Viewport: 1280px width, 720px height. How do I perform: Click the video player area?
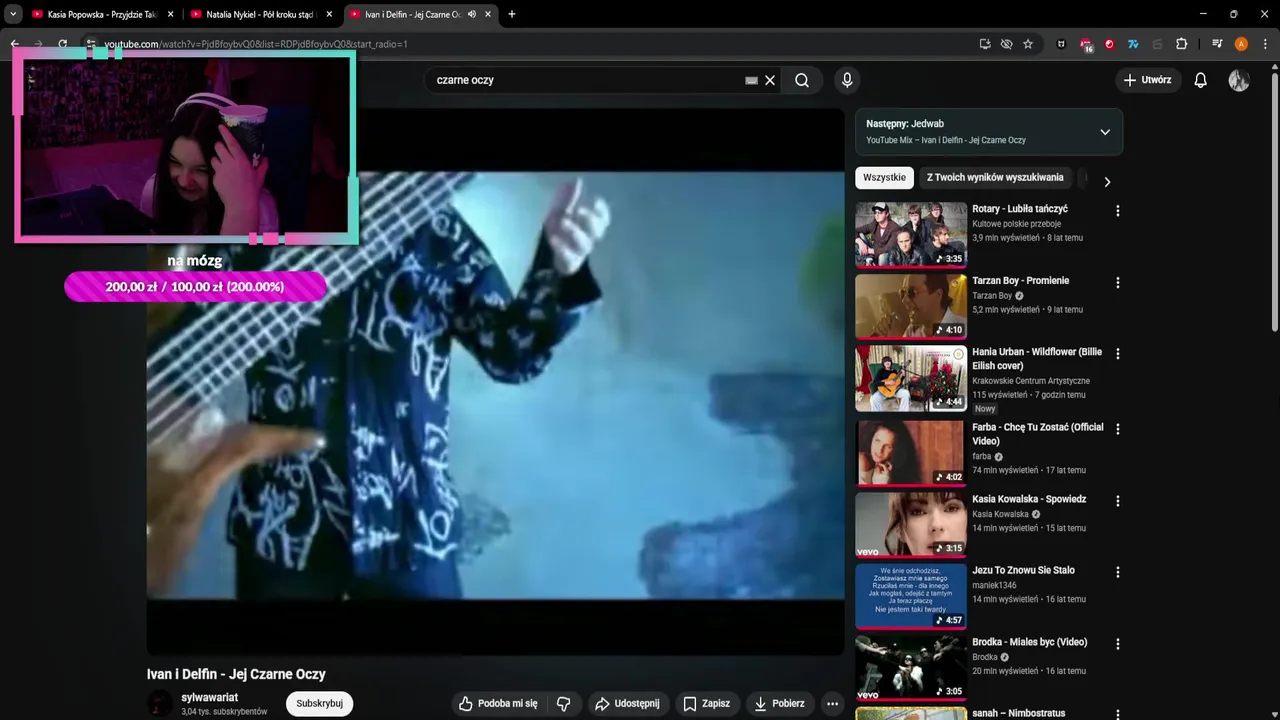[x=496, y=382]
